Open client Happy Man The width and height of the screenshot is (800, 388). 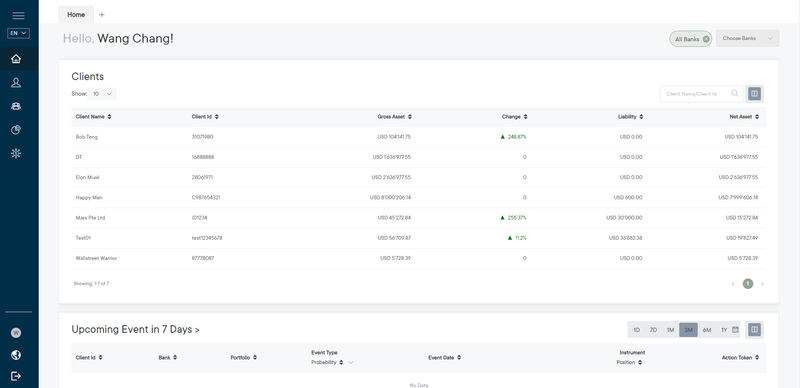[89, 198]
